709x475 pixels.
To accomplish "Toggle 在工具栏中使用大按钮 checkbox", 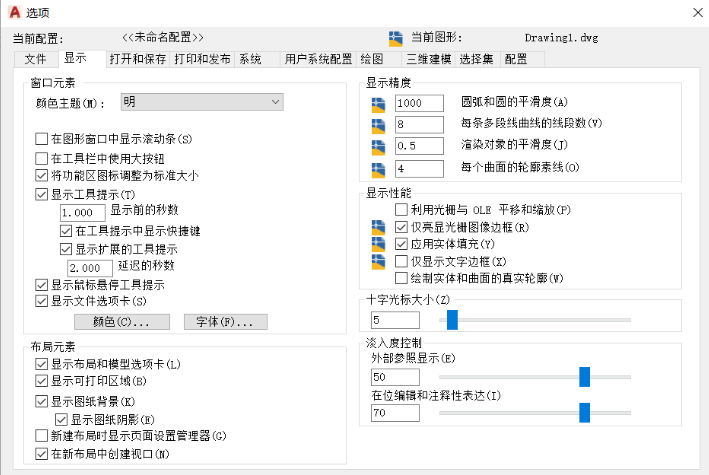I will click(41, 158).
